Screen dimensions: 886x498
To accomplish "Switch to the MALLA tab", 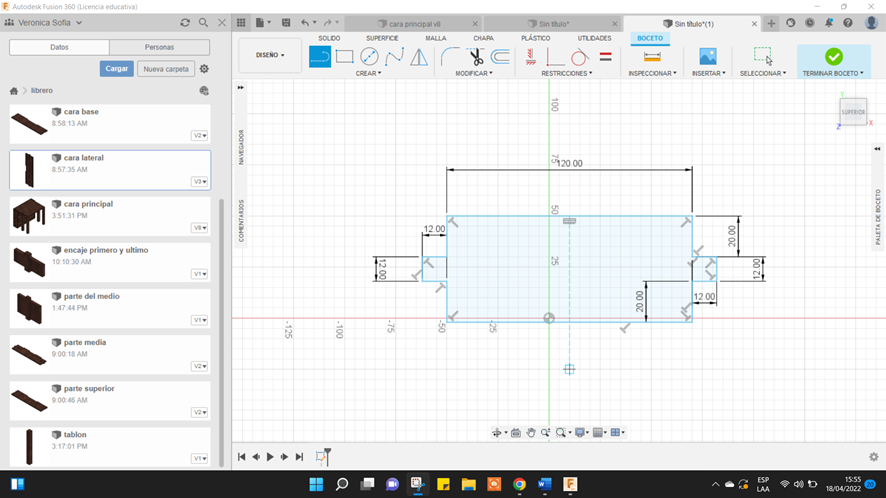I will (x=436, y=38).
